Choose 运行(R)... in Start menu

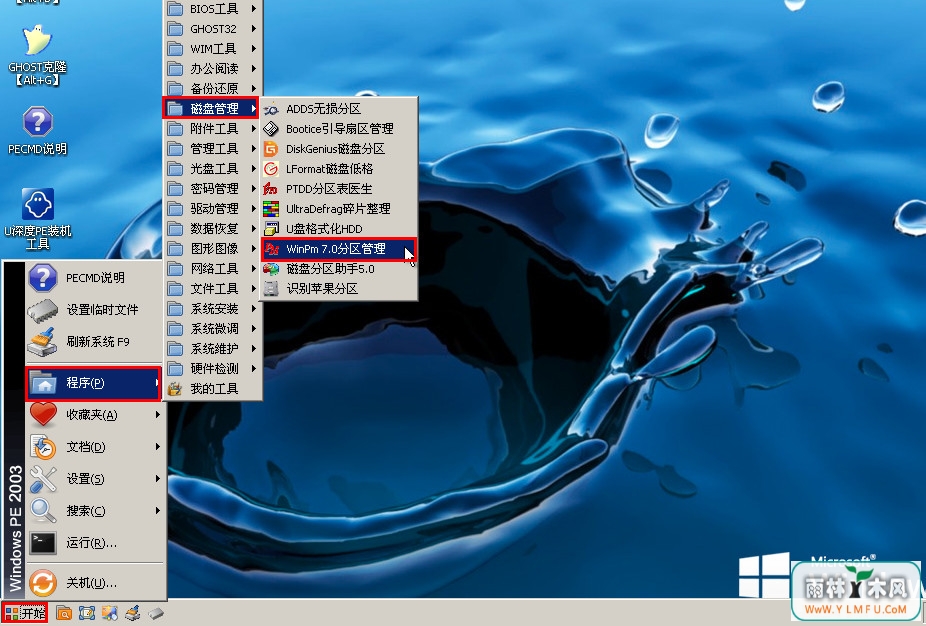[94, 543]
